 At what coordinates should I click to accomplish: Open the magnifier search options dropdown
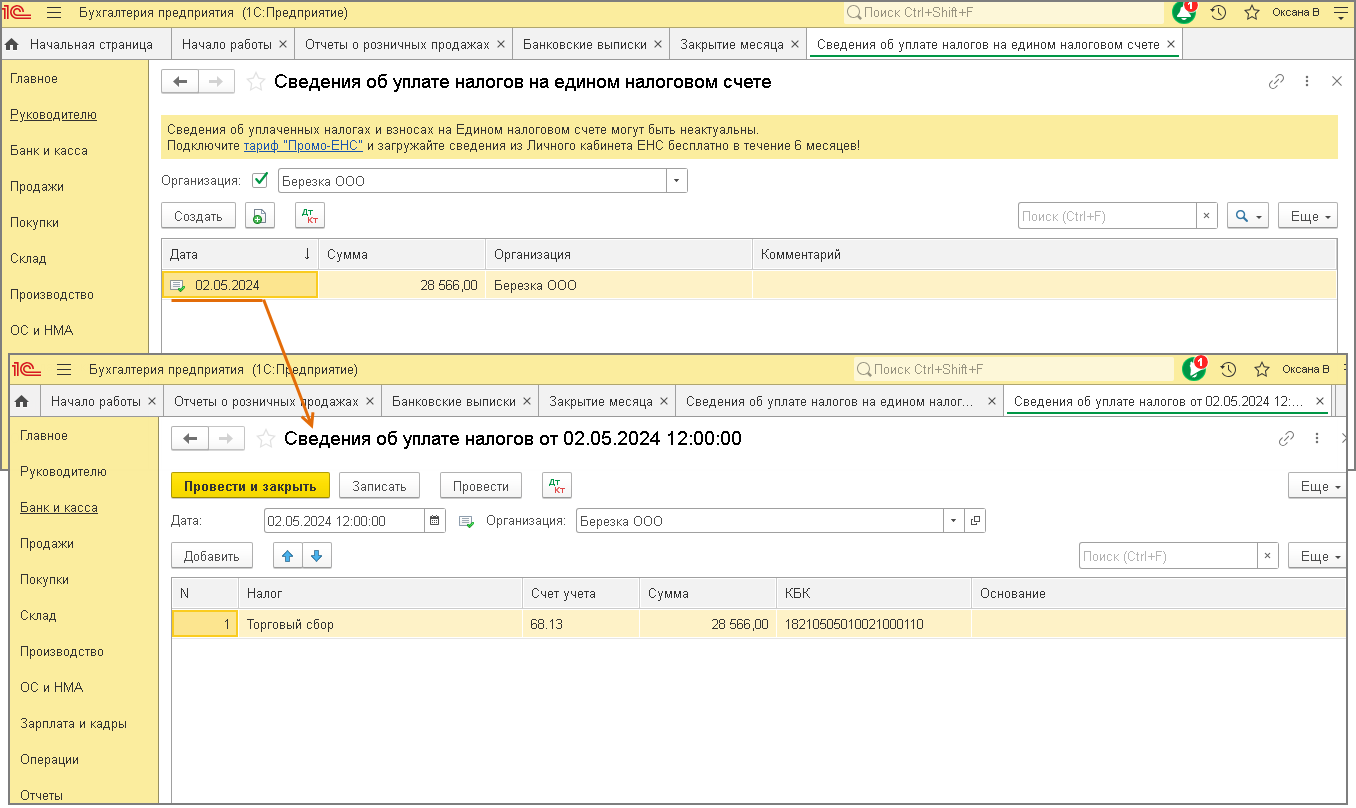pyautogui.click(x=1247, y=216)
